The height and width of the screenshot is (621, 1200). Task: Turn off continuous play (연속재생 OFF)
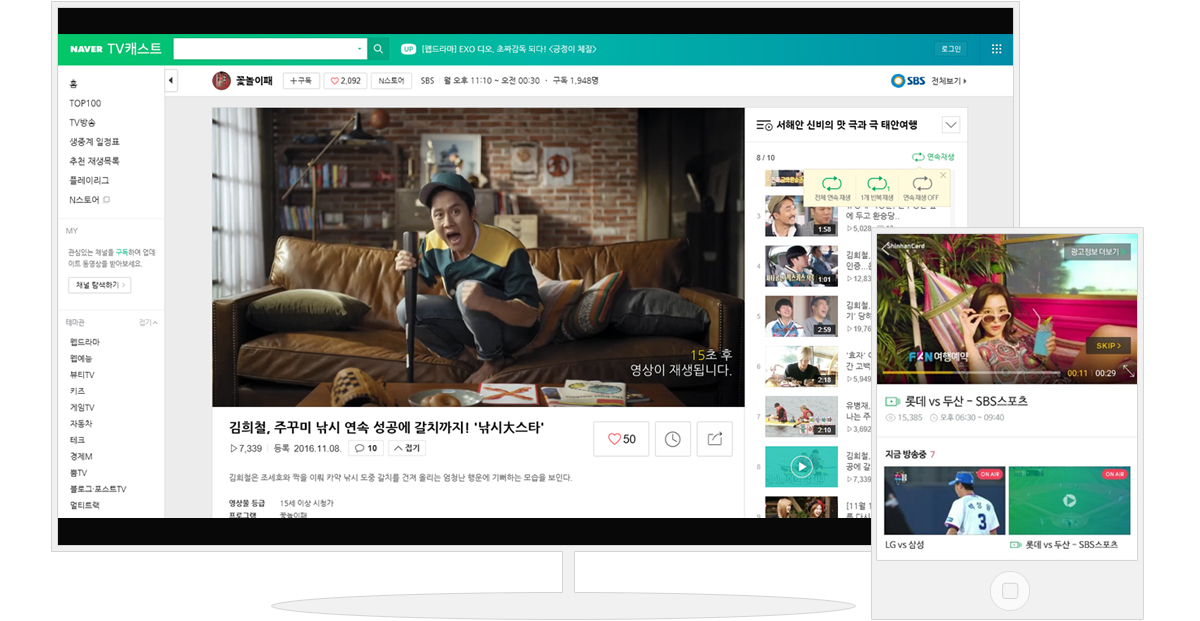[x=921, y=187]
